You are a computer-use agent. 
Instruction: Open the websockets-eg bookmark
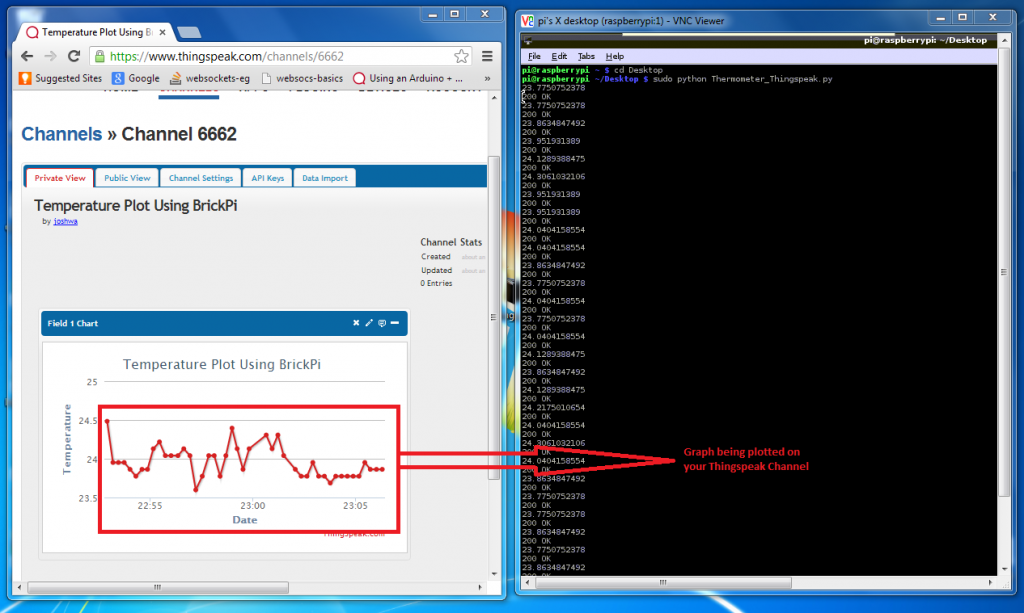pyautogui.click(x=210, y=78)
